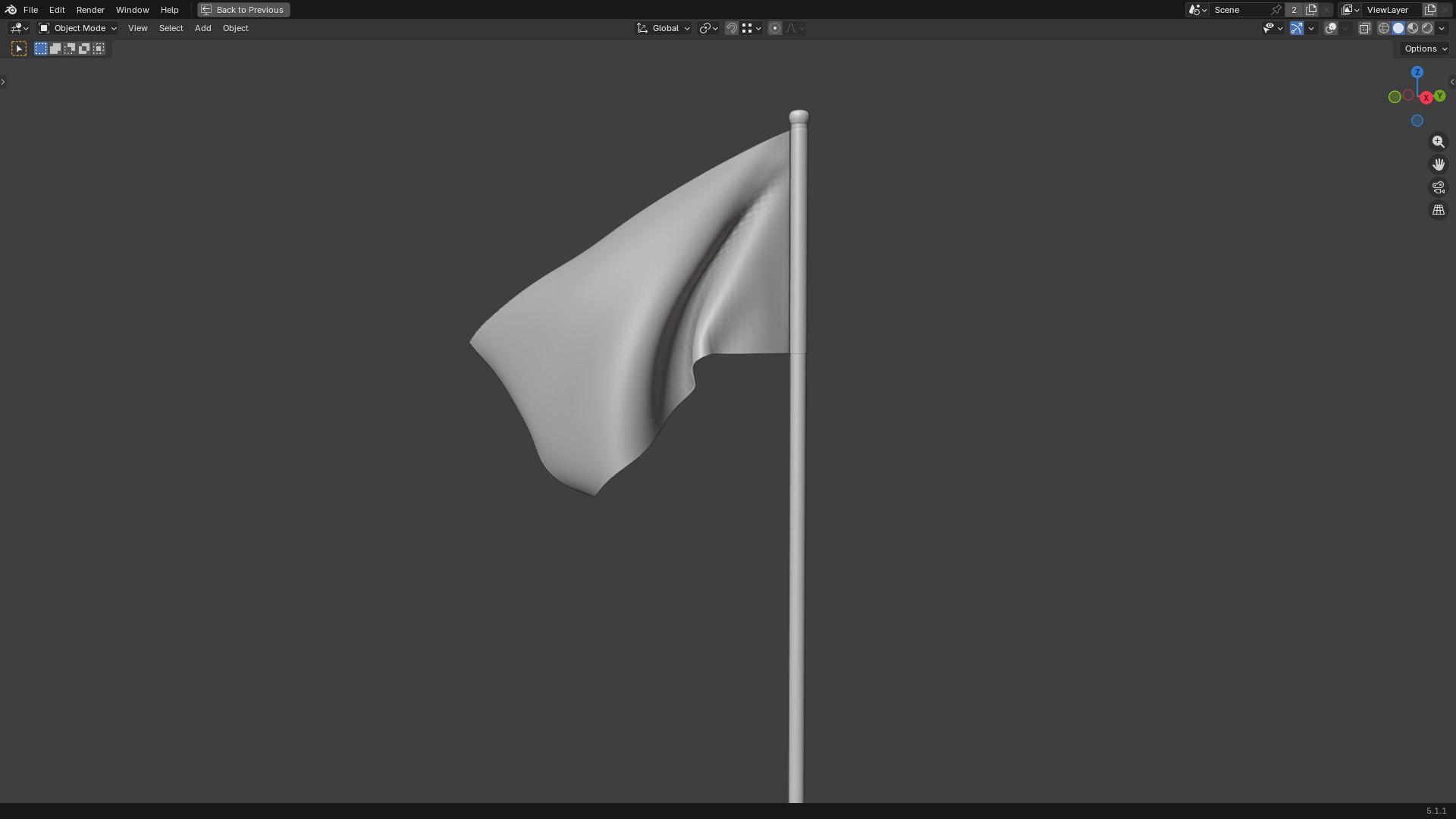The width and height of the screenshot is (1456, 819).
Task: Choose the intersect selection mode icon
Action: [99, 49]
